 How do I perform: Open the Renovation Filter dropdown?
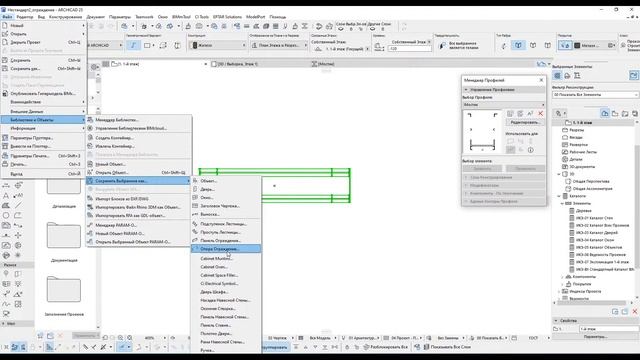click(596, 95)
